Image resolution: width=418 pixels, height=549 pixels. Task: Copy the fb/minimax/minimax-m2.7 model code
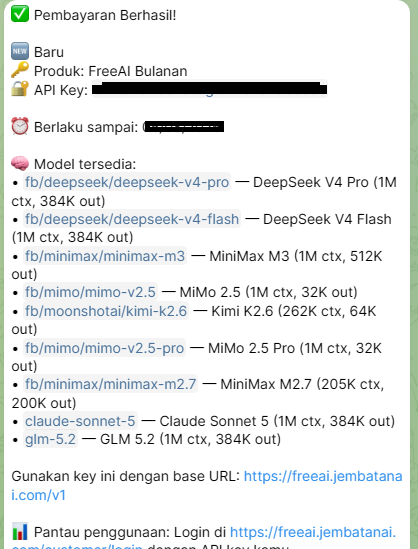110,384
